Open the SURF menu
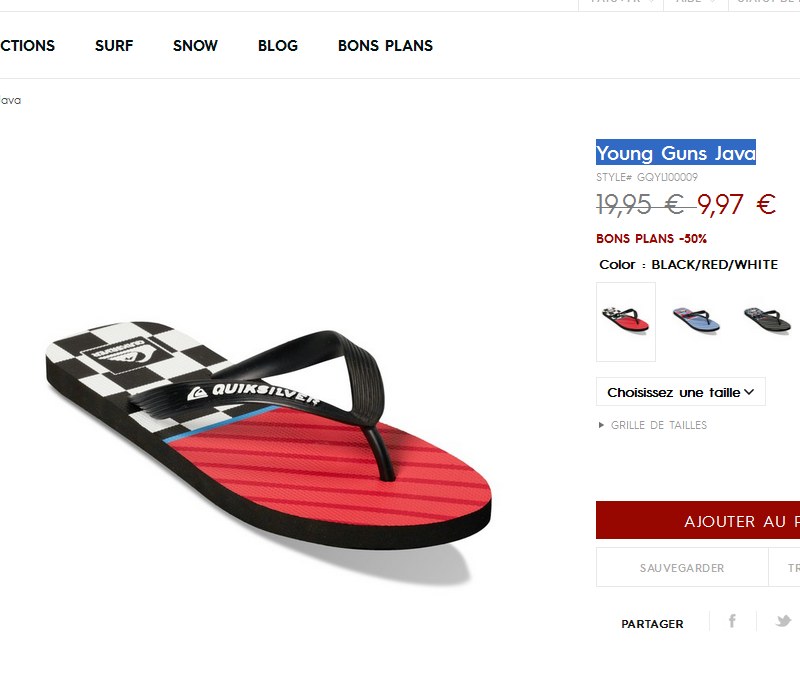Viewport: 800px width, 690px height. tap(114, 46)
